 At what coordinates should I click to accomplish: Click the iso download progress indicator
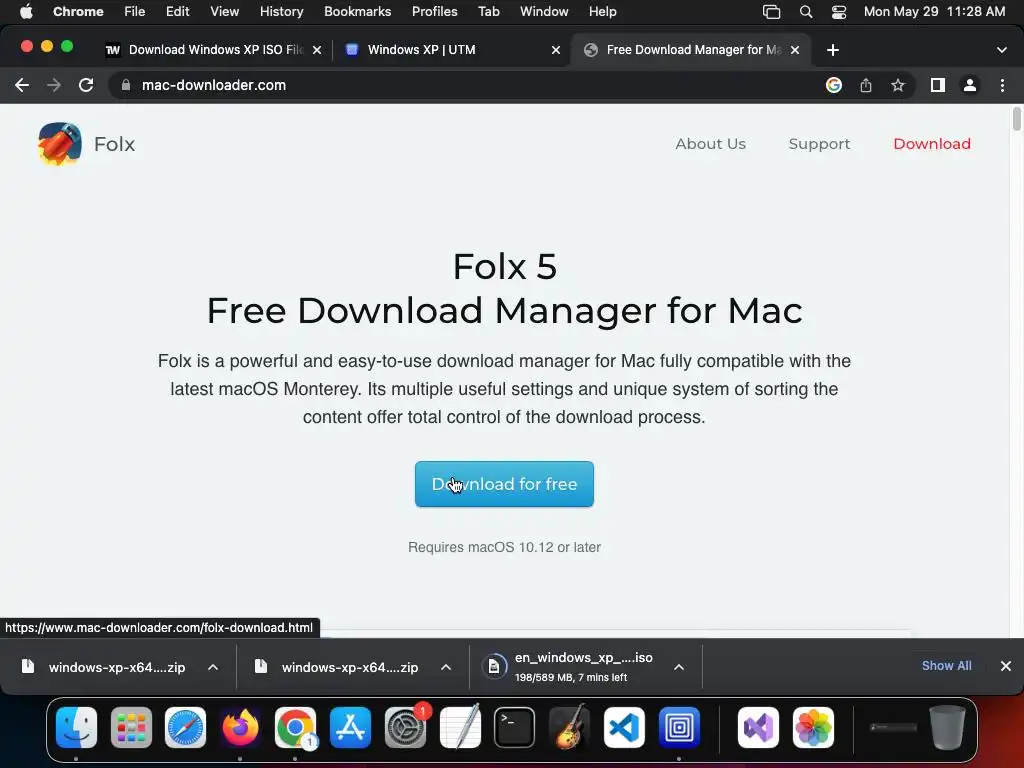pos(494,667)
